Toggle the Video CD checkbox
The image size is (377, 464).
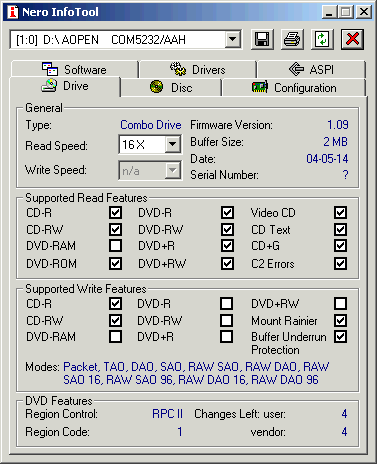point(340,213)
